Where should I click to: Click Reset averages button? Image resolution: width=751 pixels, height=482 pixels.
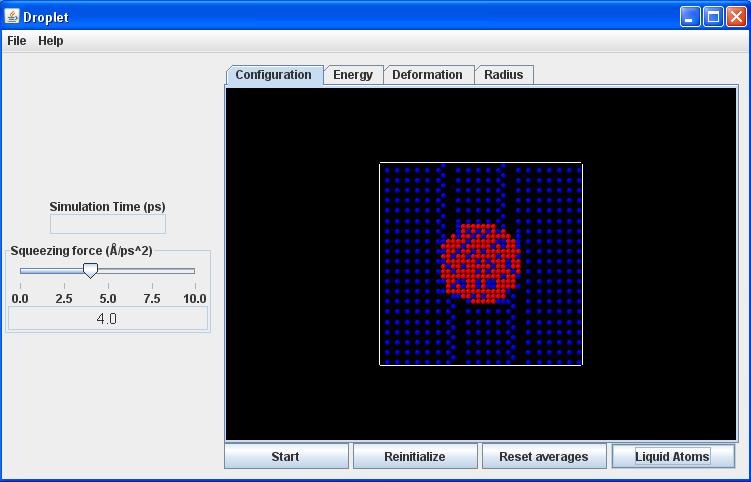click(x=544, y=457)
